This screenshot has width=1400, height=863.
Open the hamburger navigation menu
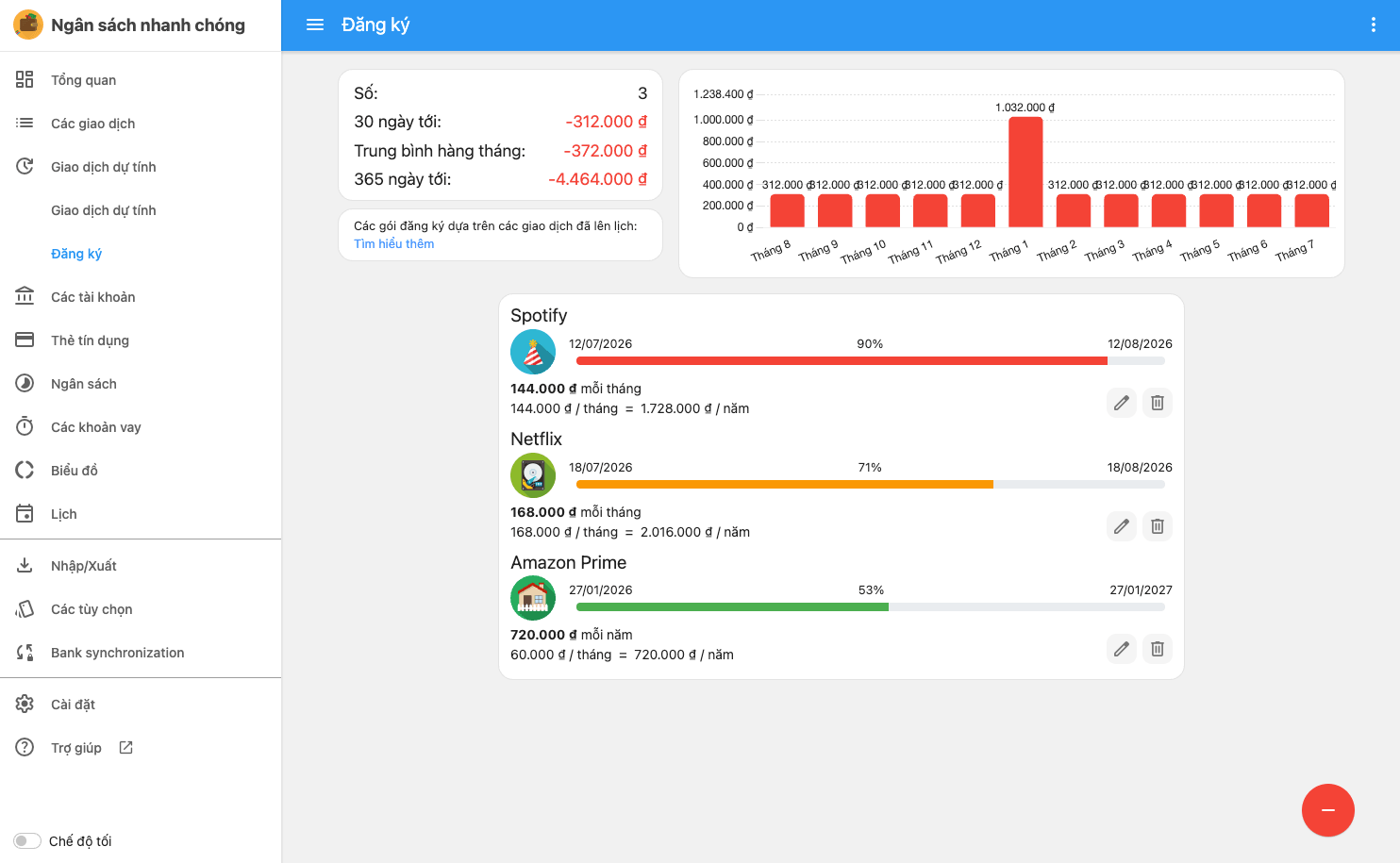315,25
